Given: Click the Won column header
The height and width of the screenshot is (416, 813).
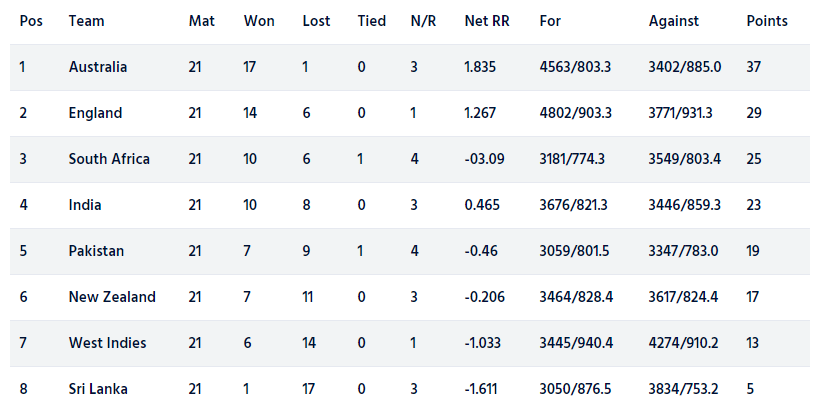Looking at the screenshot, I should (259, 21).
